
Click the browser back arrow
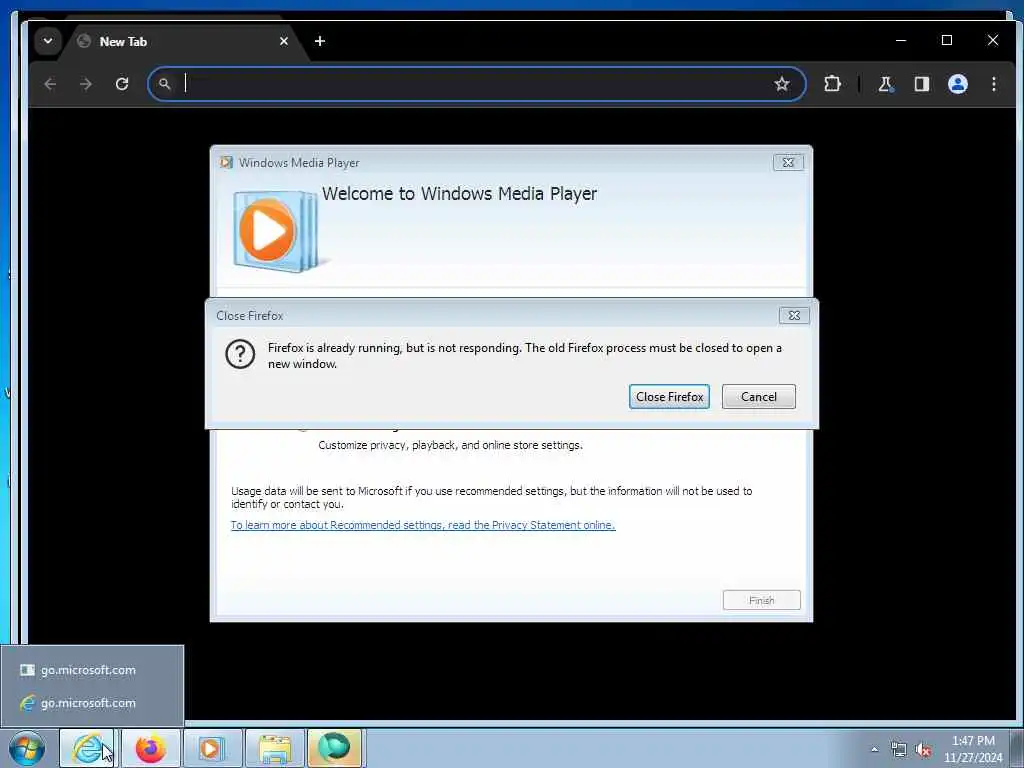pyautogui.click(x=50, y=84)
